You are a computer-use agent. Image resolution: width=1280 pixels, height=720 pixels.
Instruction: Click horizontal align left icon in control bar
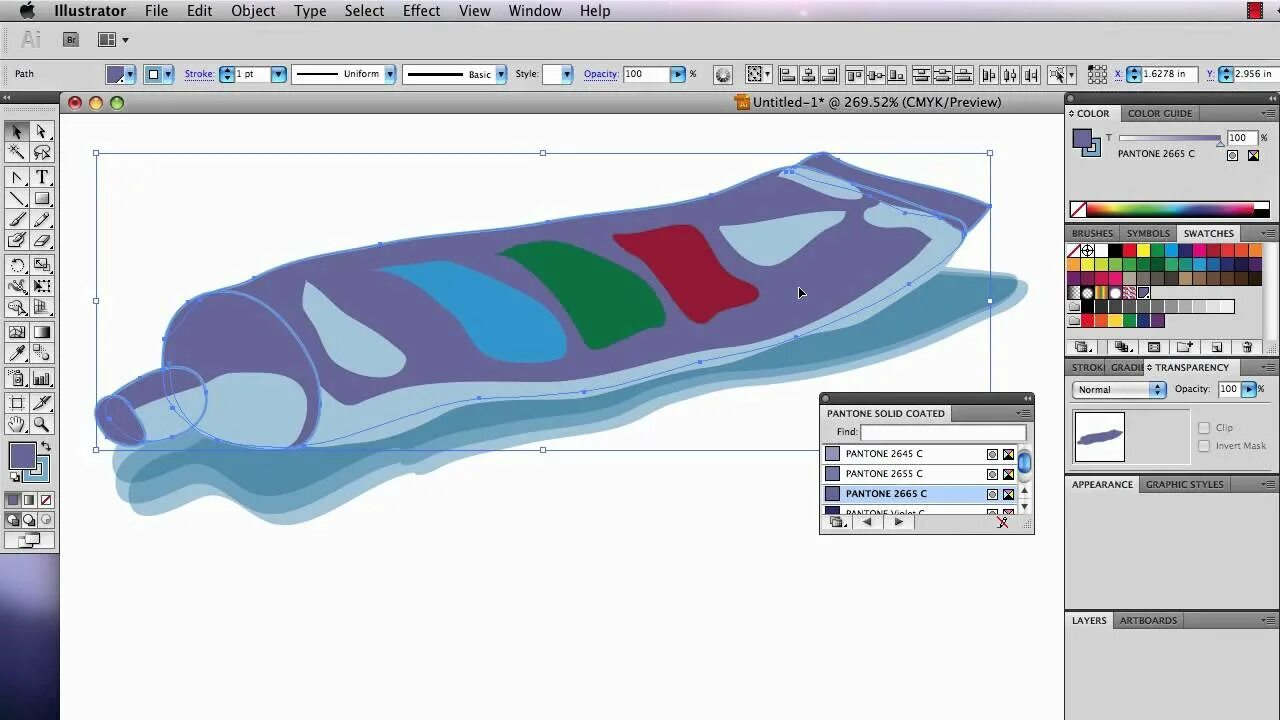coord(787,75)
